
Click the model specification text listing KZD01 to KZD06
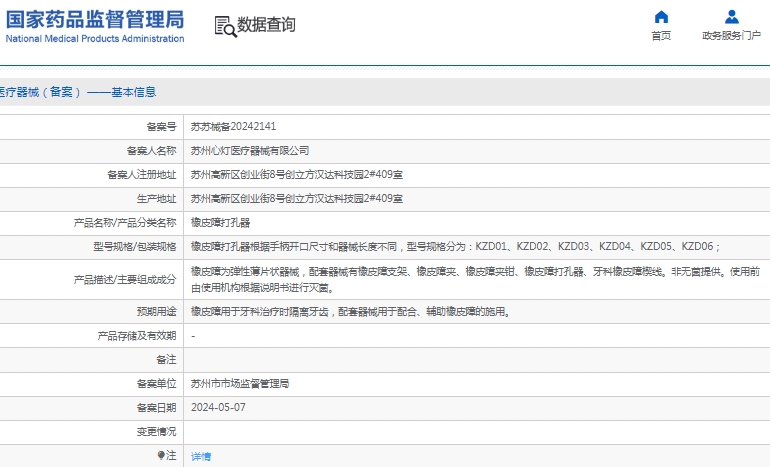click(x=456, y=247)
